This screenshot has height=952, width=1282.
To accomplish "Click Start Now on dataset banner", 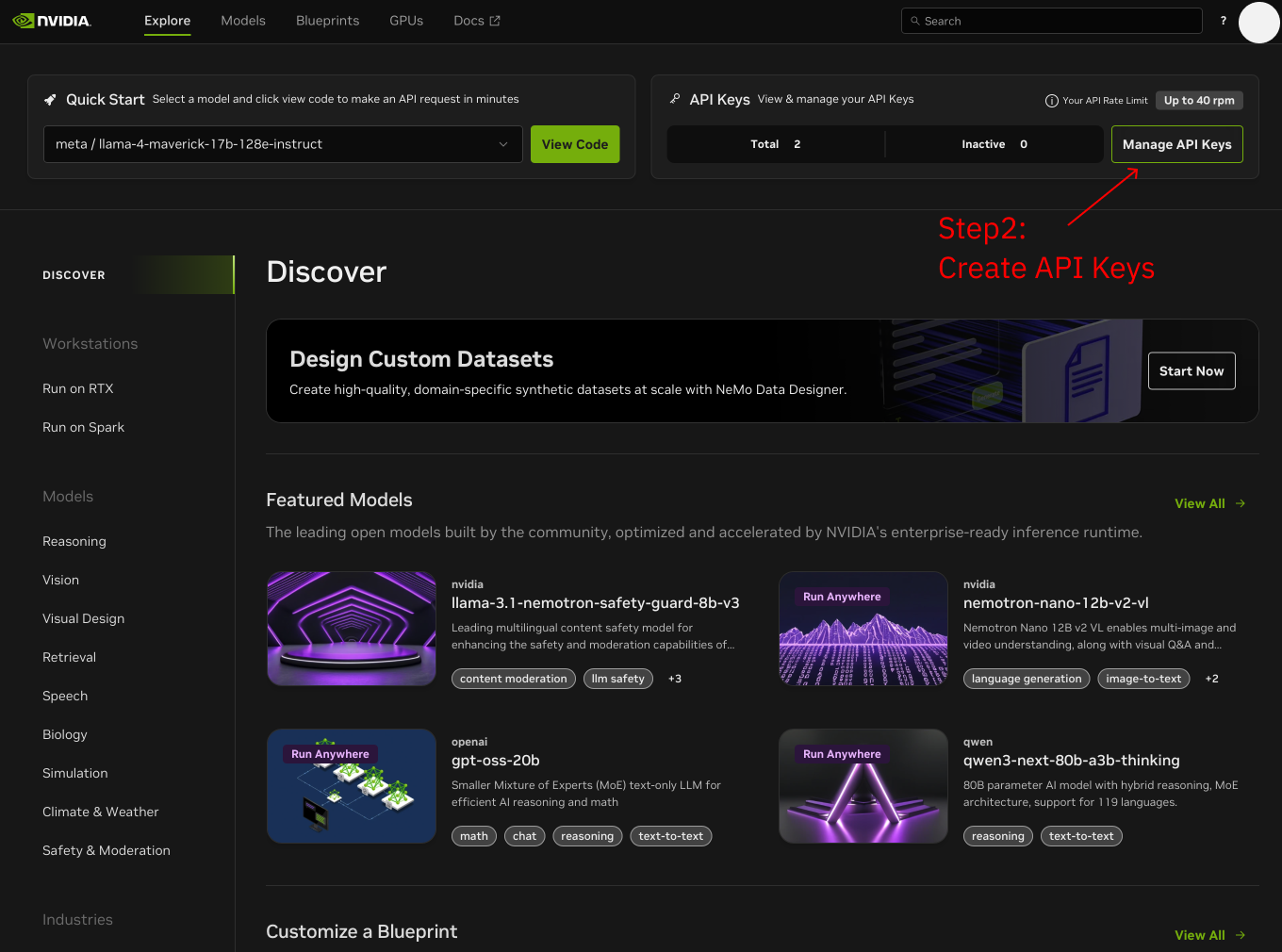I will [x=1191, y=371].
